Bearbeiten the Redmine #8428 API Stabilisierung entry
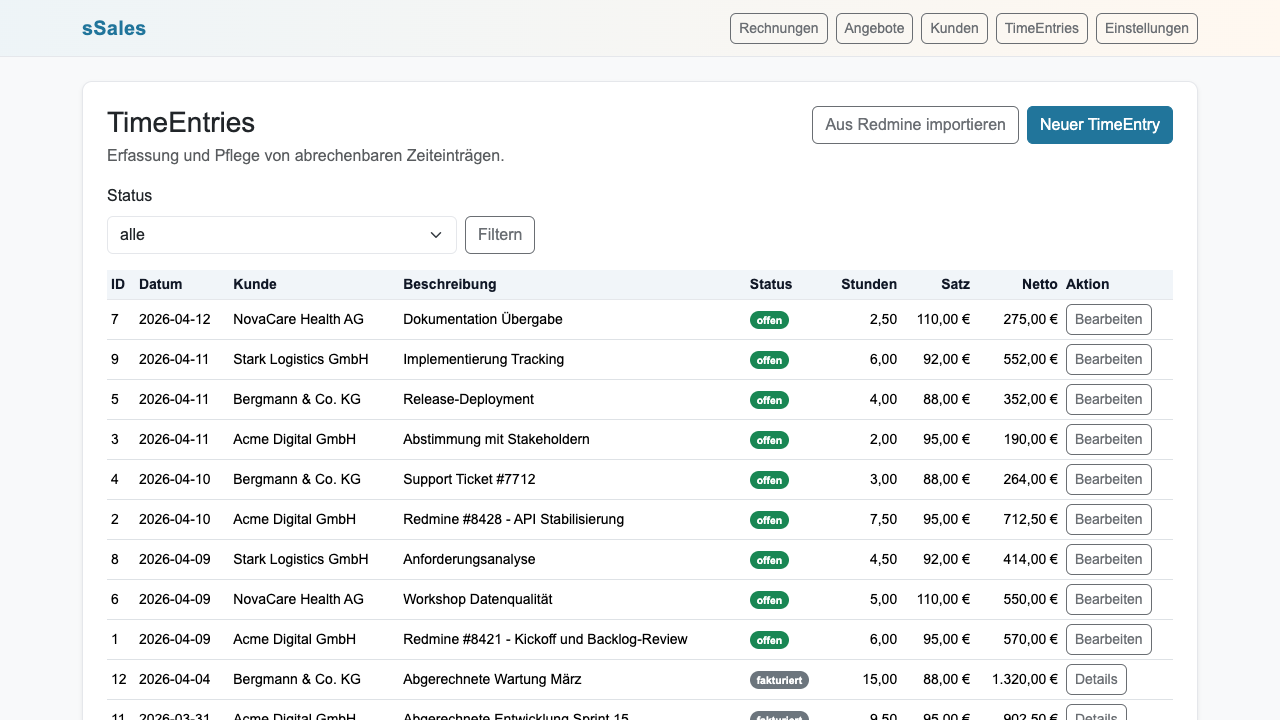 [x=1108, y=519]
